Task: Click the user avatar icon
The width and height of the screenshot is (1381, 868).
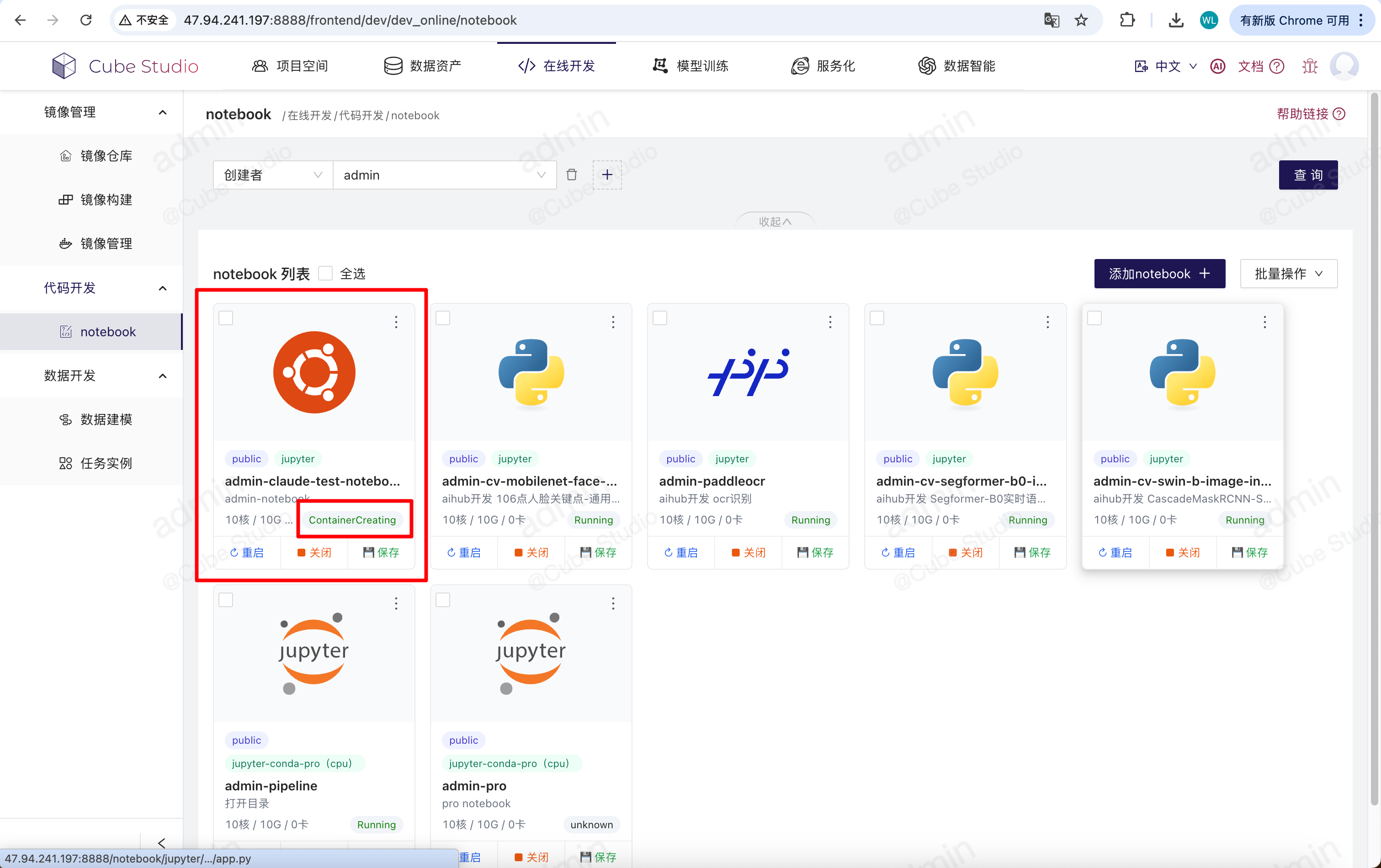Action: (x=1344, y=66)
